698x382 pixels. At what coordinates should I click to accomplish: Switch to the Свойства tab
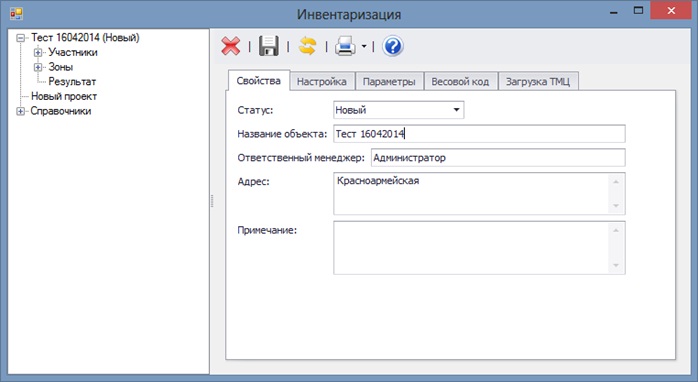(x=259, y=81)
